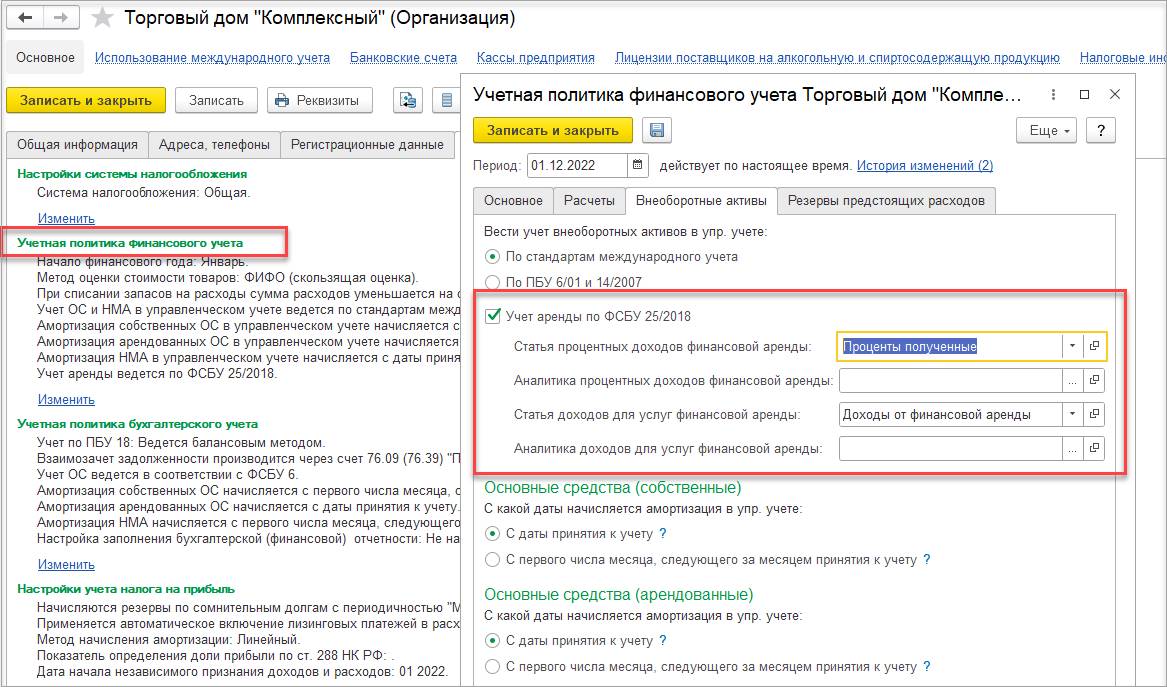Open Аналитика процентных доходов element icon
The width and height of the screenshot is (1167, 687).
pyautogui.click(x=1094, y=380)
